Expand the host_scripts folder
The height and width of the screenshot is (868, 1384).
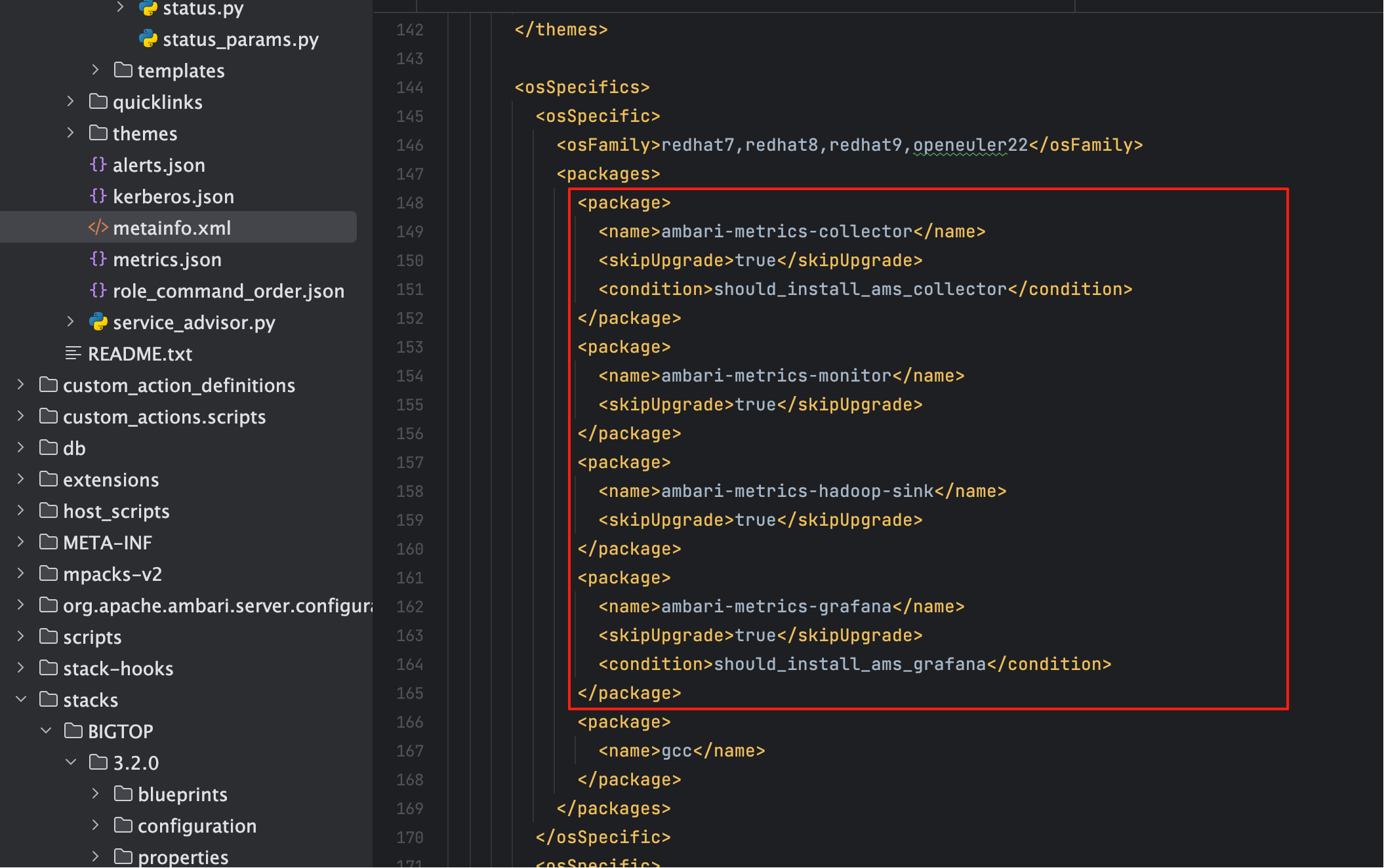[x=21, y=511]
